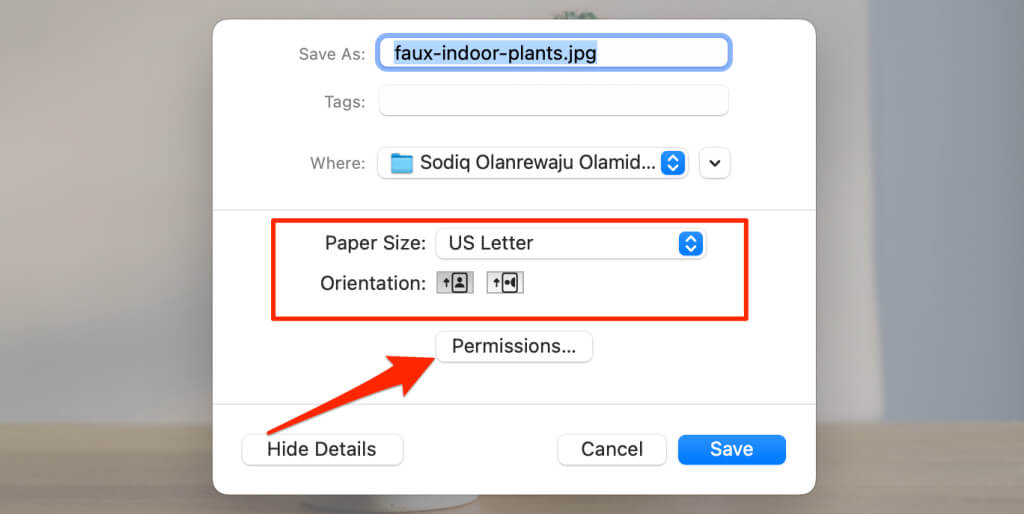Click blue up-down arrows on Where popup
1024x514 pixels.
coord(672,163)
